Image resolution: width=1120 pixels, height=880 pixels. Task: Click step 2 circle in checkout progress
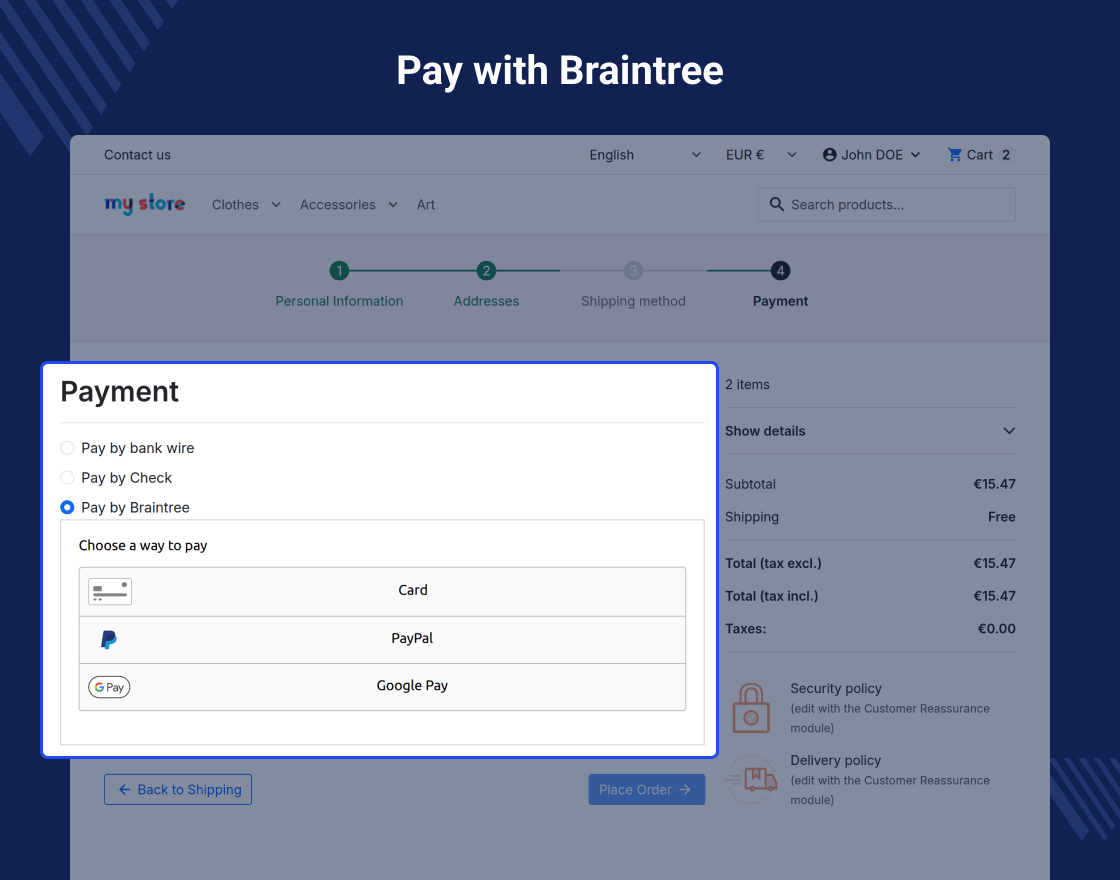486,271
